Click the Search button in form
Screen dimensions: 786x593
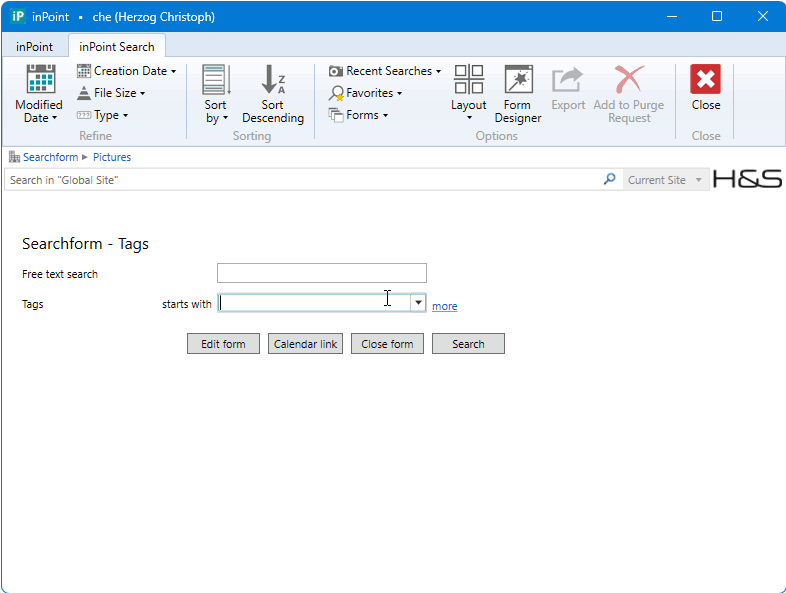tap(468, 344)
